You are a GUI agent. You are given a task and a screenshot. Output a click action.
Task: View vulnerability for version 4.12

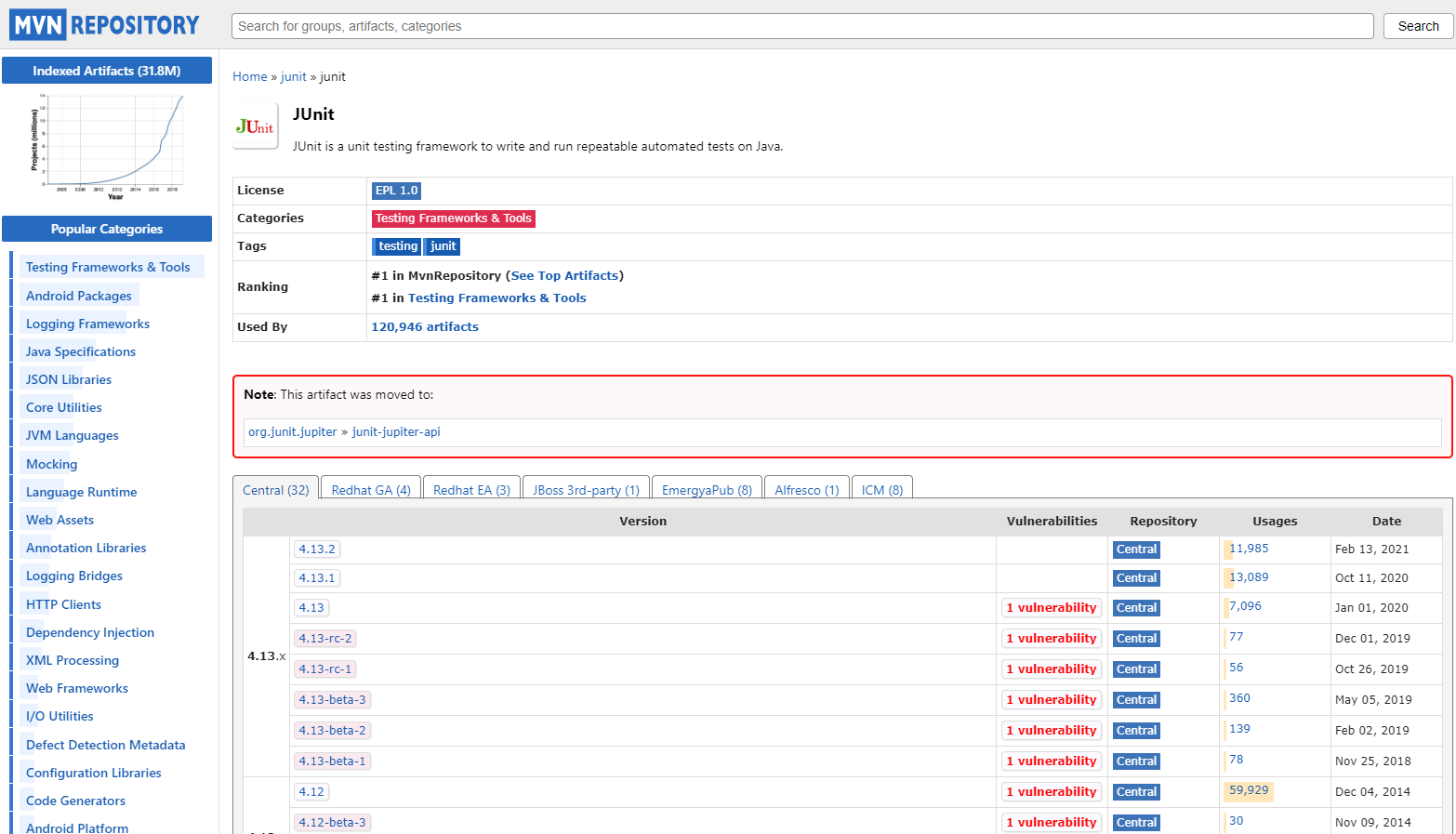tap(1052, 792)
